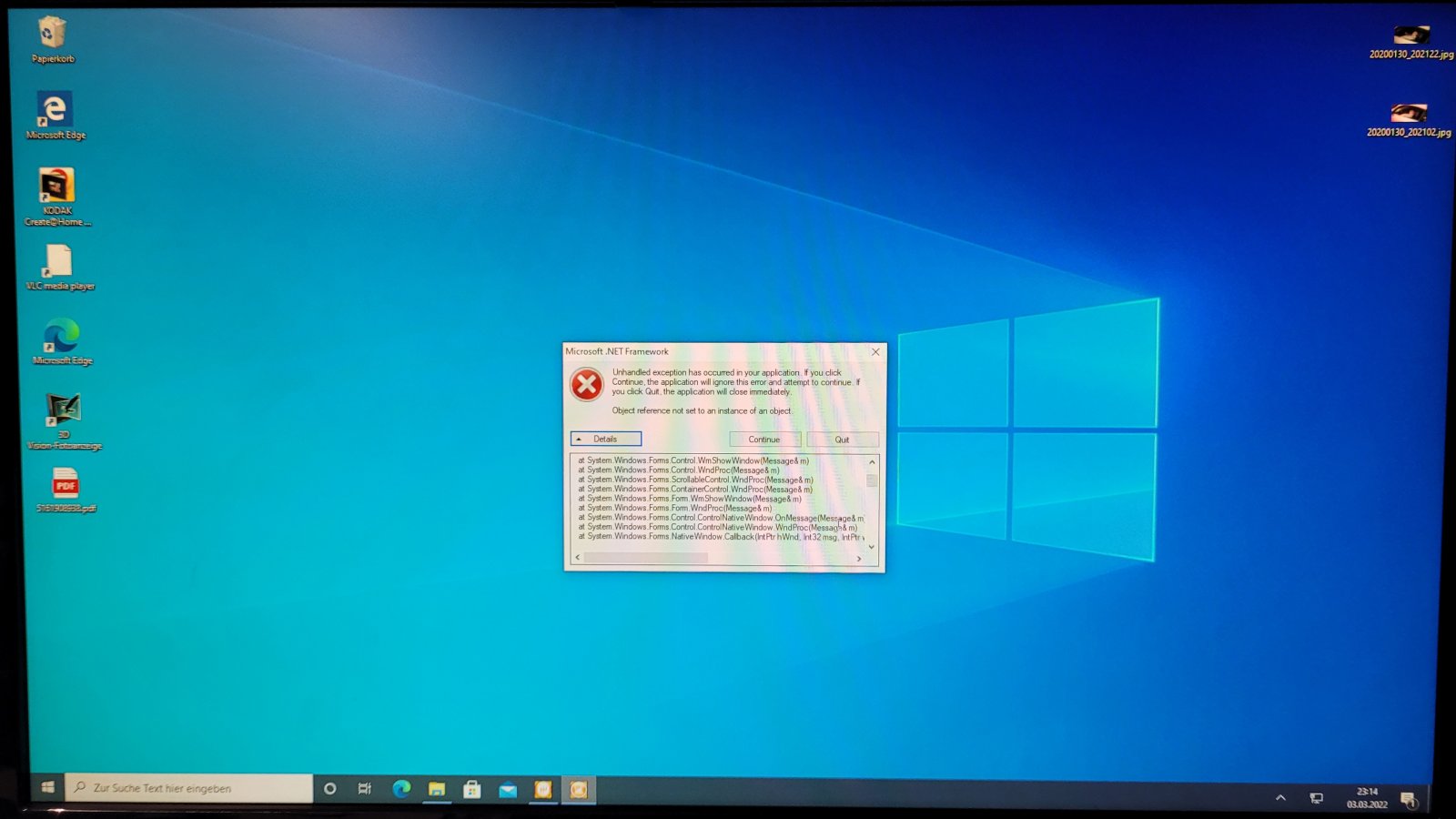Click the taskbar search box
Screen dimensions: 1456x819
coord(189,788)
